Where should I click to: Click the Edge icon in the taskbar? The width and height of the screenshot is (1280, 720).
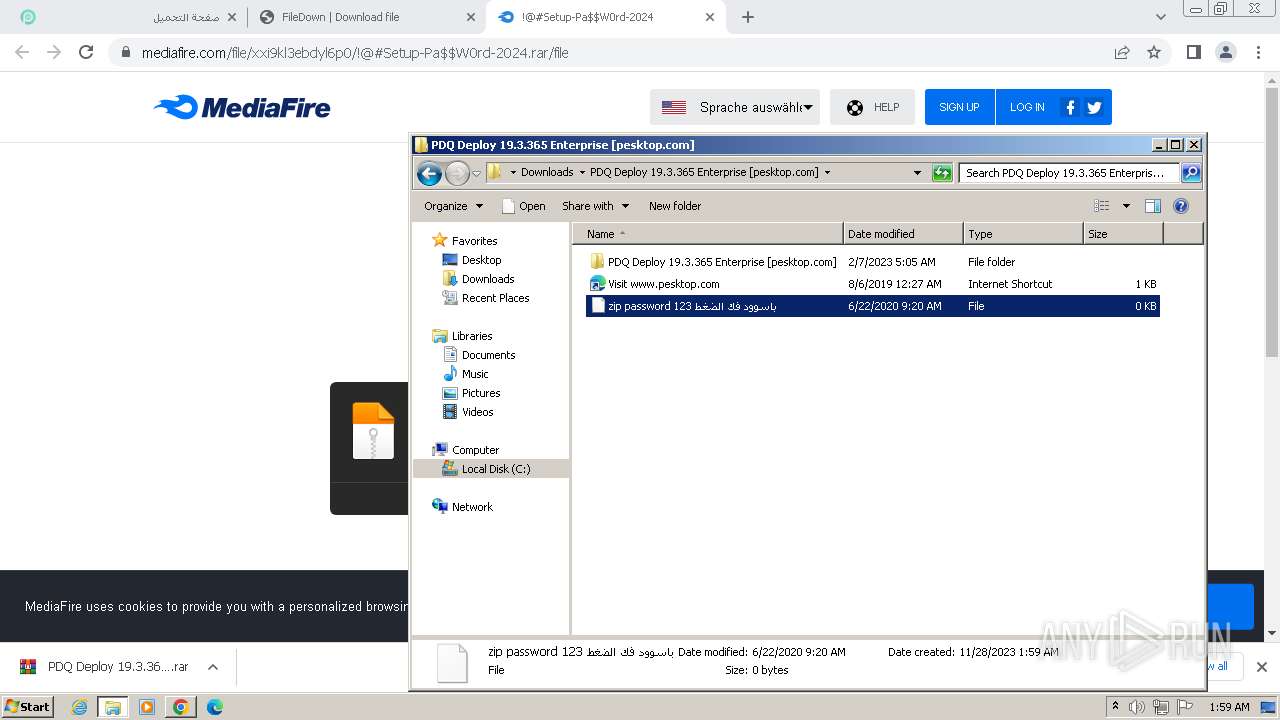pyautogui.click(x=214, y=707)
